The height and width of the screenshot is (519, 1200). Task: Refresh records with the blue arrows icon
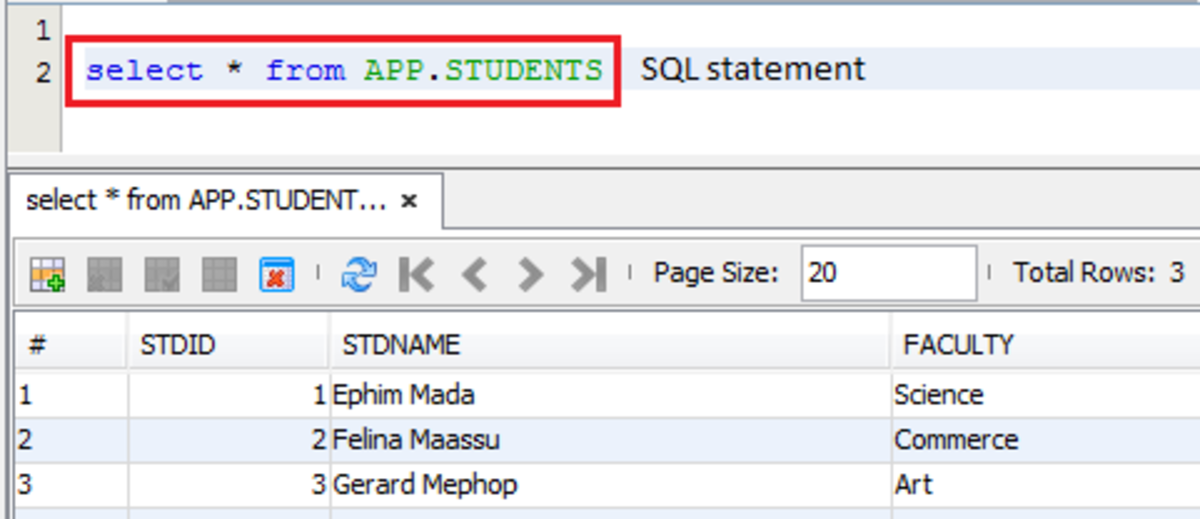[x=358, y=273]
